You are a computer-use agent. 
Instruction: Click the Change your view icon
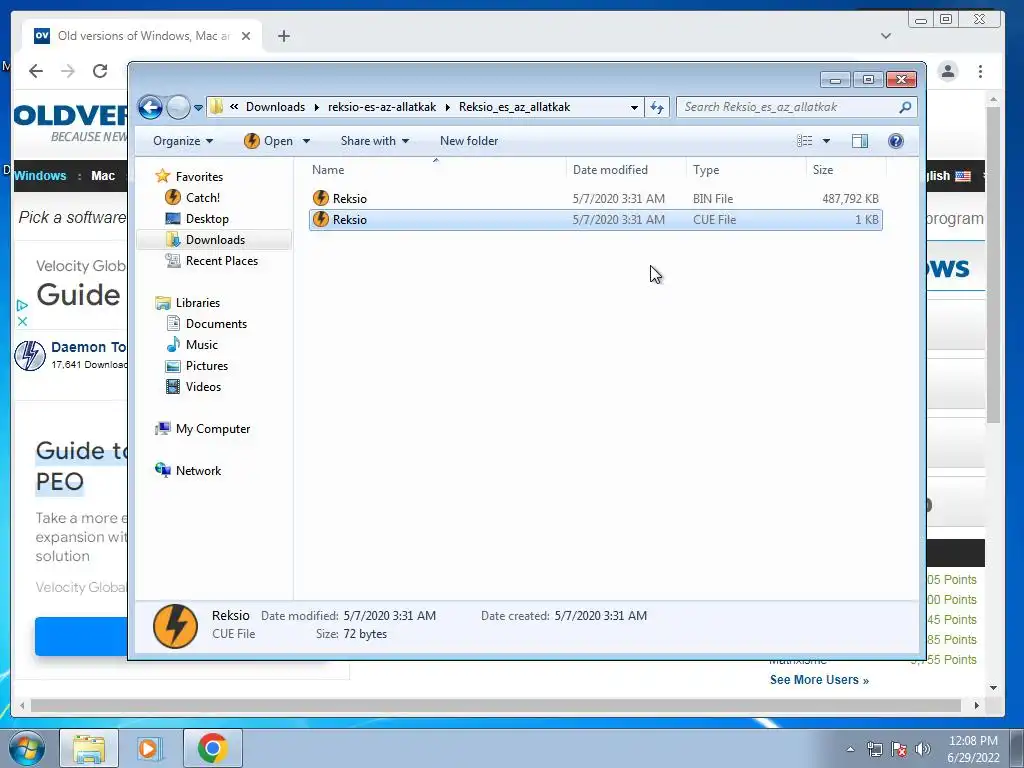(x=805, y=141)
